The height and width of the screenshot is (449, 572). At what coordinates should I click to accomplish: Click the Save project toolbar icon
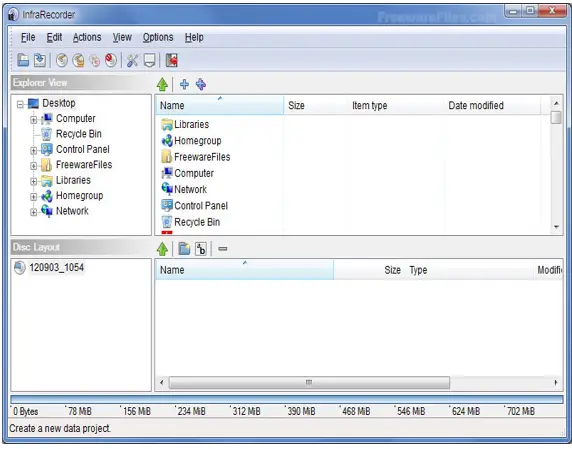pos(40,60)
